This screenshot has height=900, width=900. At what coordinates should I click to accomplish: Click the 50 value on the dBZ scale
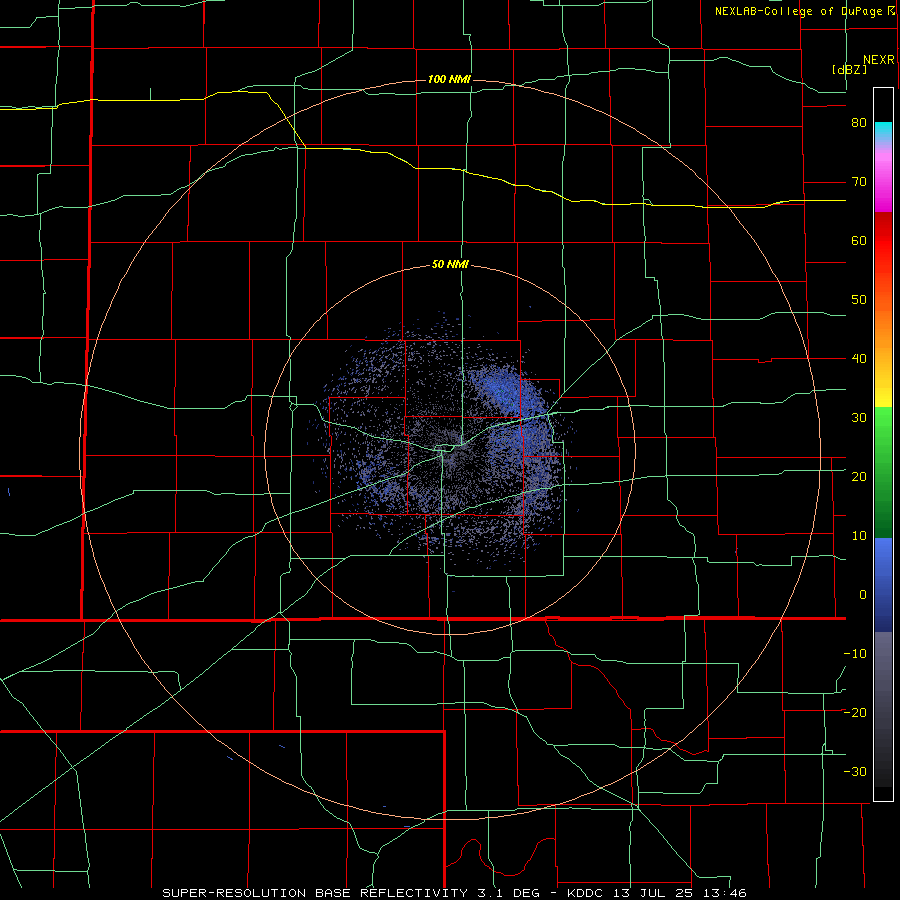click(859, 300)
